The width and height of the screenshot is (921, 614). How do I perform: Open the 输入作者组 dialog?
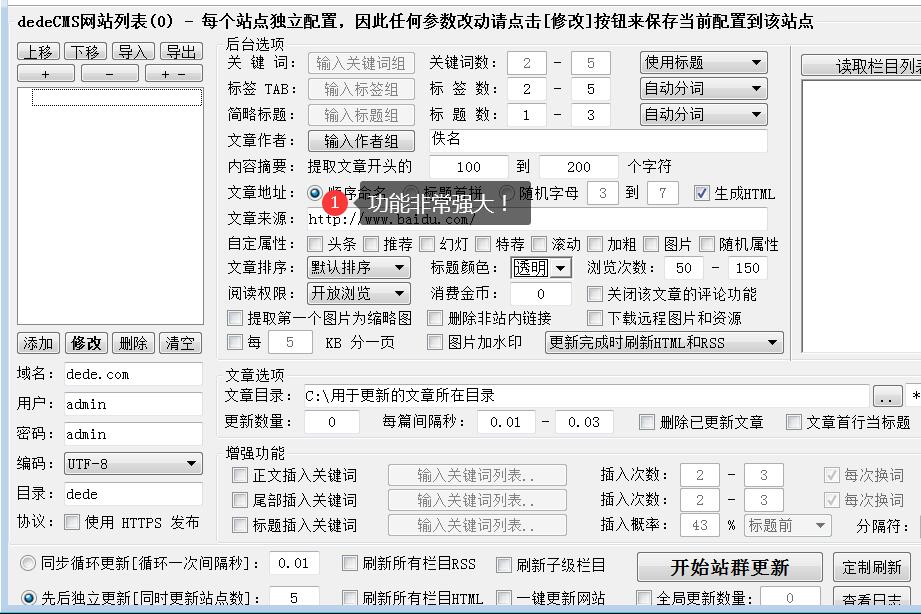[x=361, y=141]
